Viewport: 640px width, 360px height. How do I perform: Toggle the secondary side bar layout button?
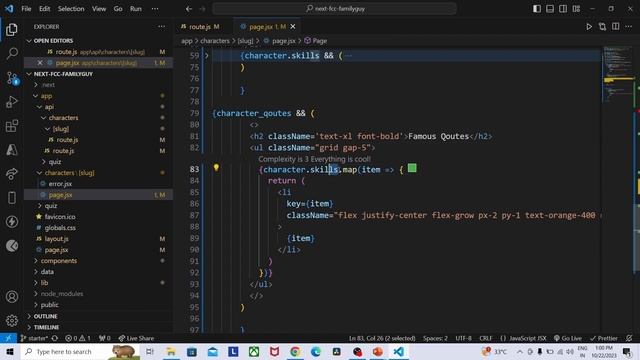pos(563,9)
